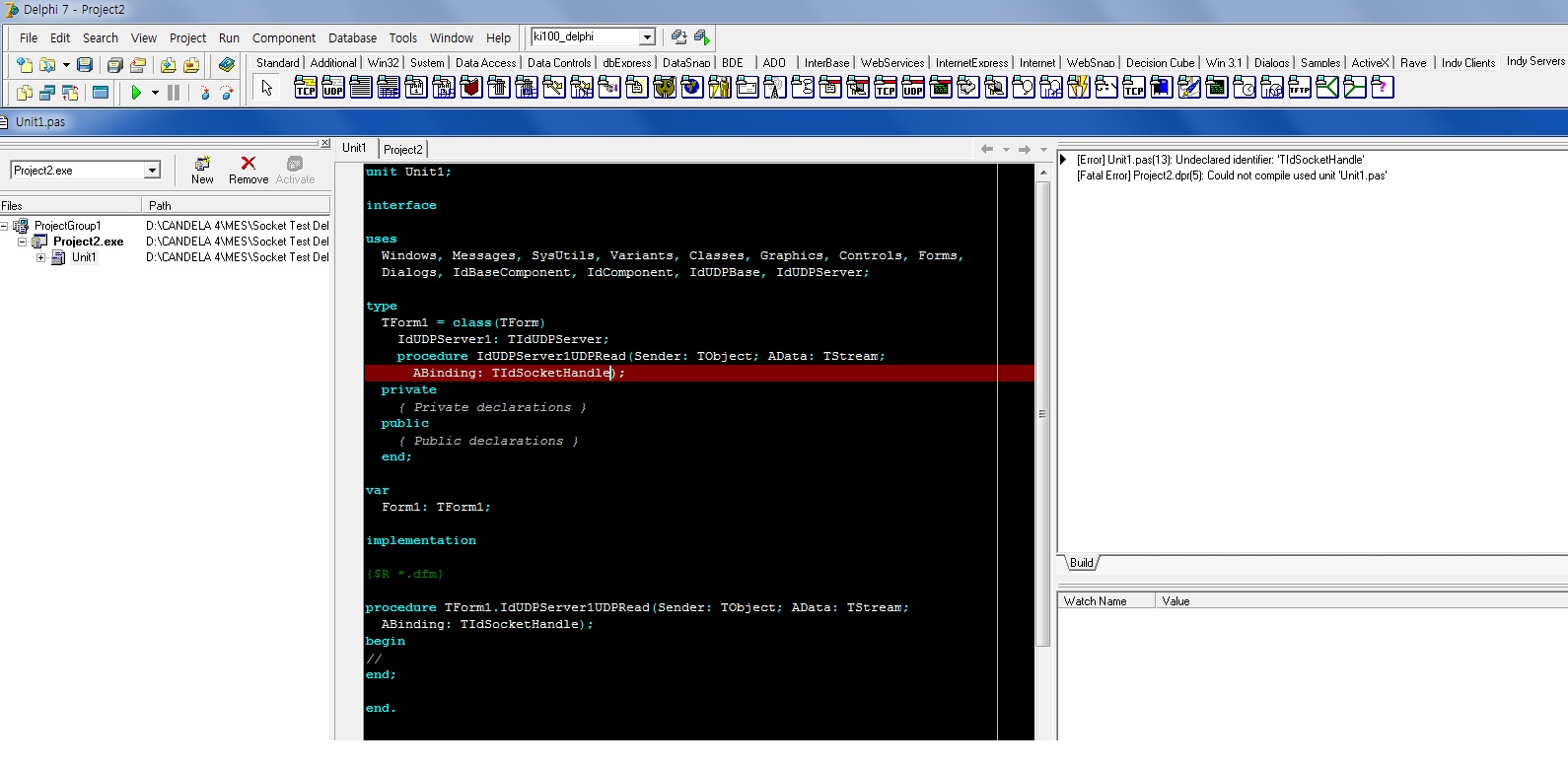The height and width of the screenshot is (767, 1568).
Task: Save the file using the floppy disk icon
Action: point(85,65)
